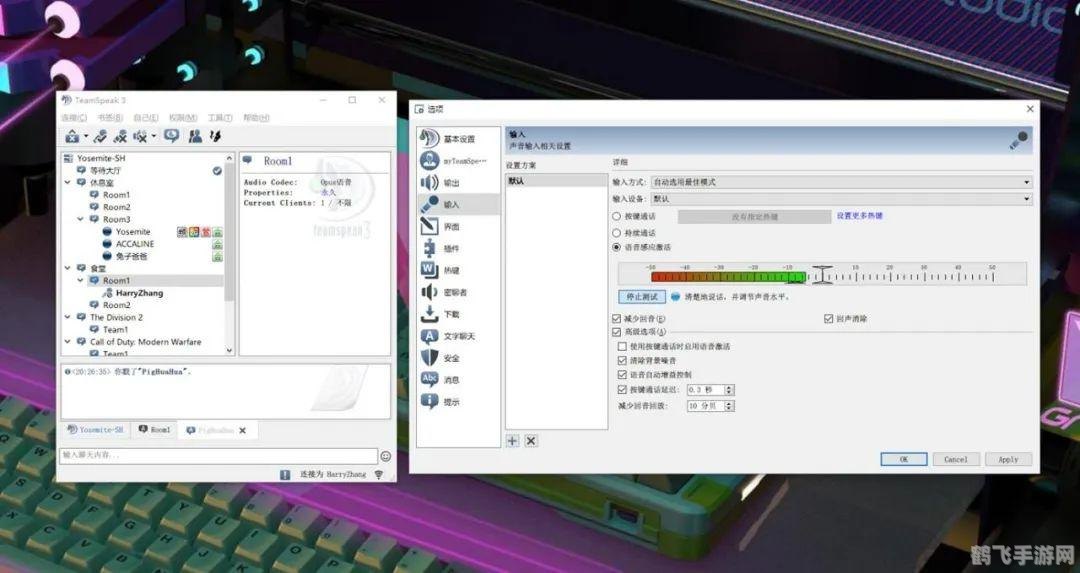The height and width of the screenshot is (573, 1080).
Task: Delete the selected profile with the X button
Action: click(531, 441)
